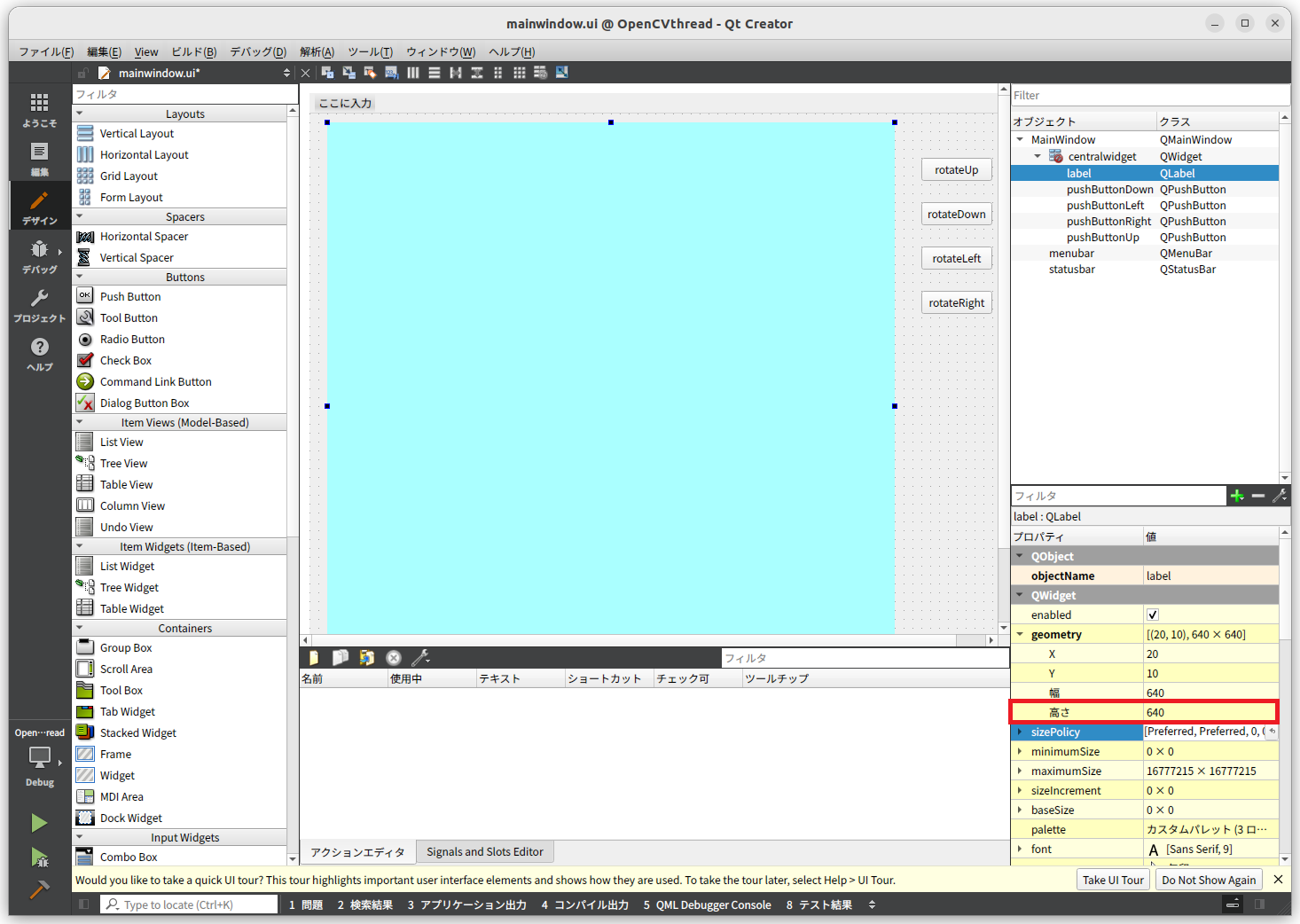Open the View menu

click(145, 51)
